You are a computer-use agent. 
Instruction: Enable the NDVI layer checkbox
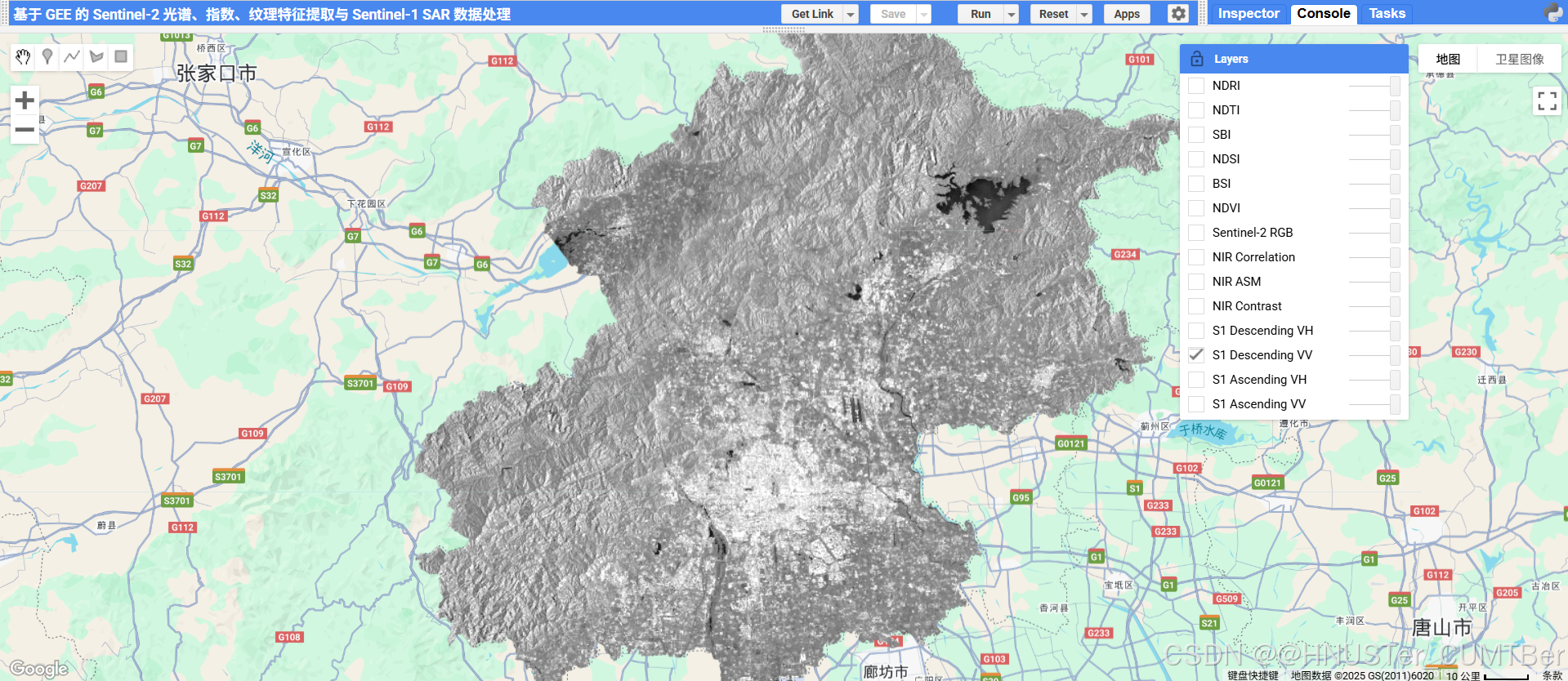[1196, 208]
